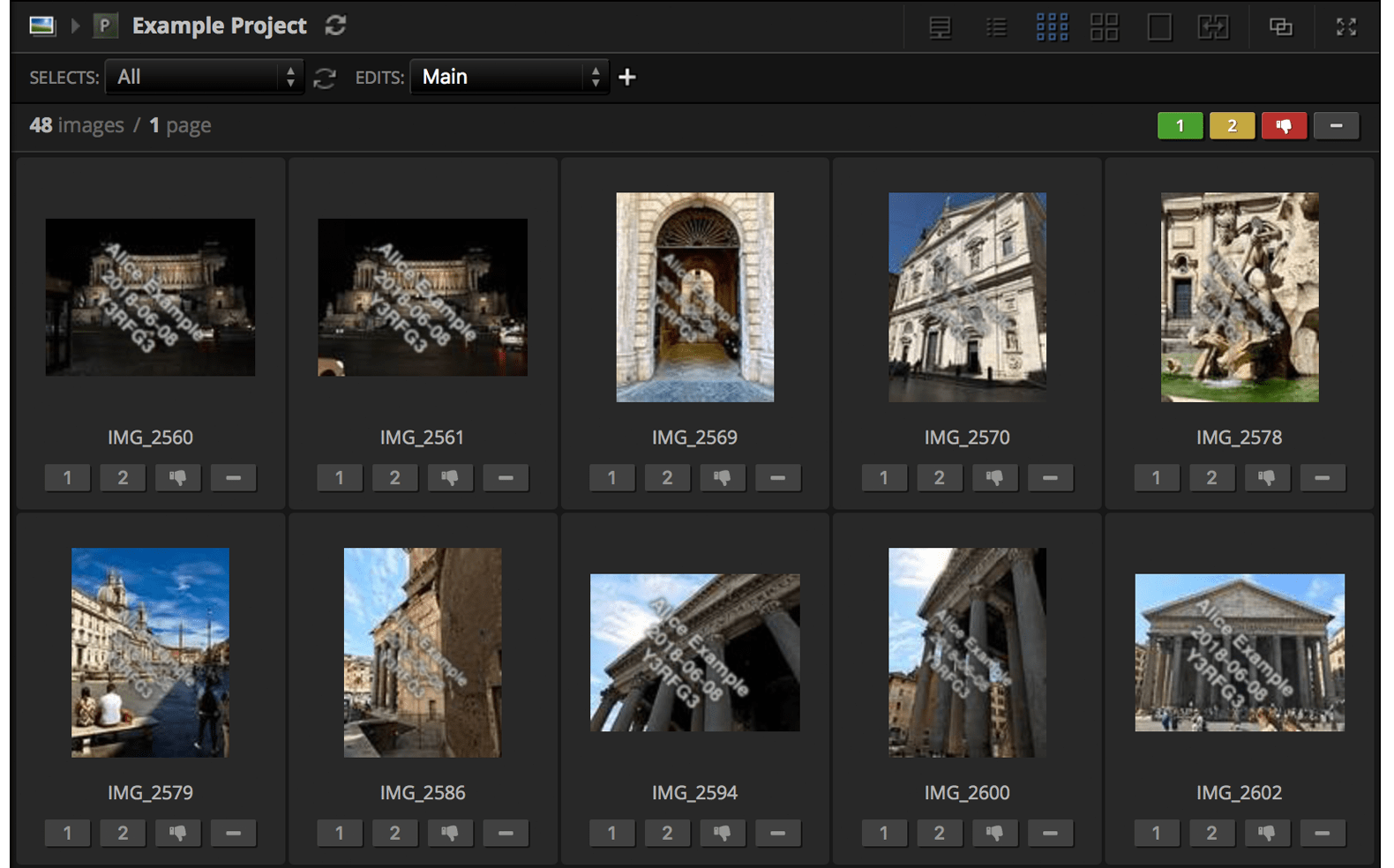Click the IMG_2561 file name

[x=422, y=438]
